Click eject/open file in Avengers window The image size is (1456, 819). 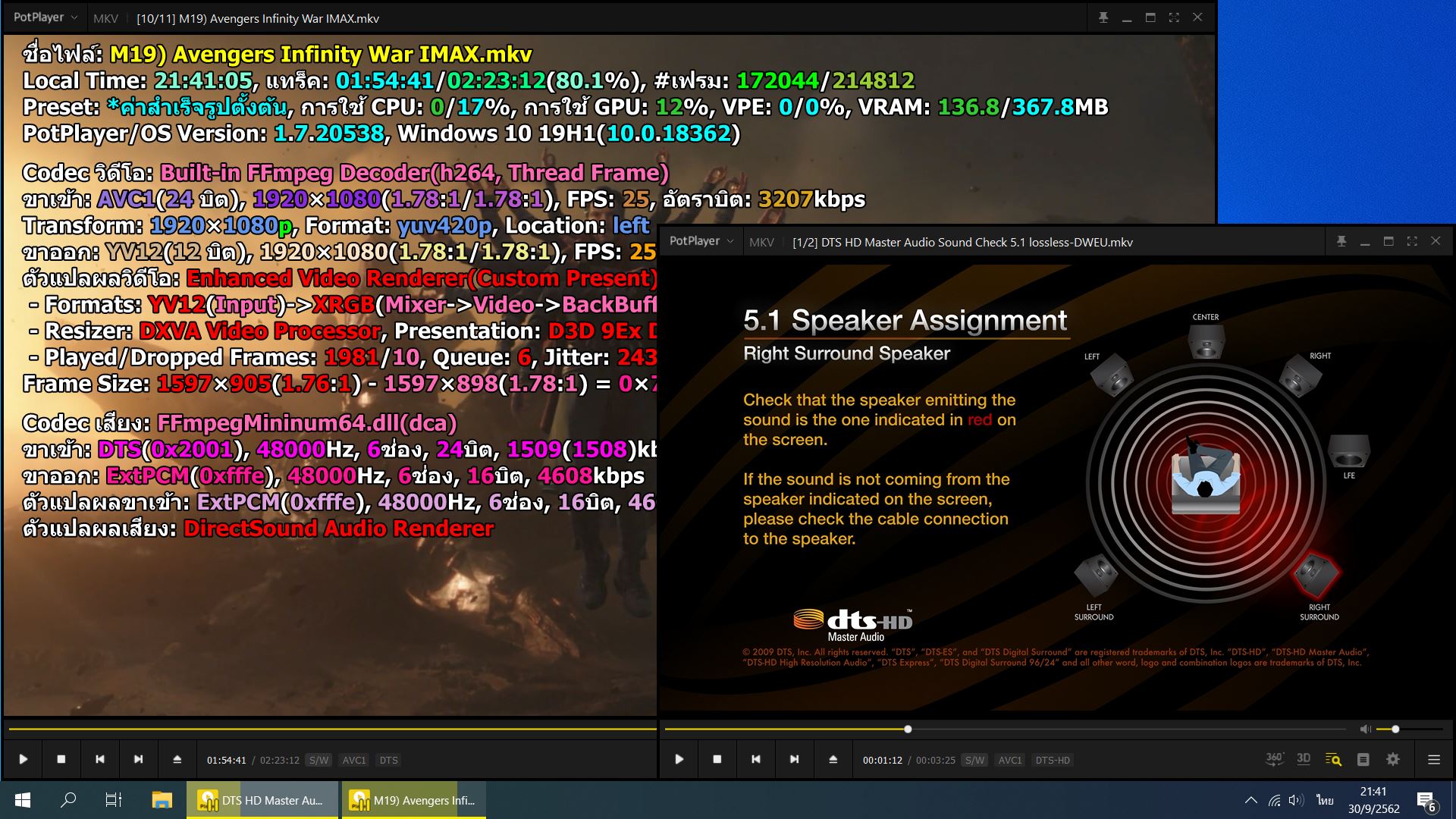[x=177, y=759]
